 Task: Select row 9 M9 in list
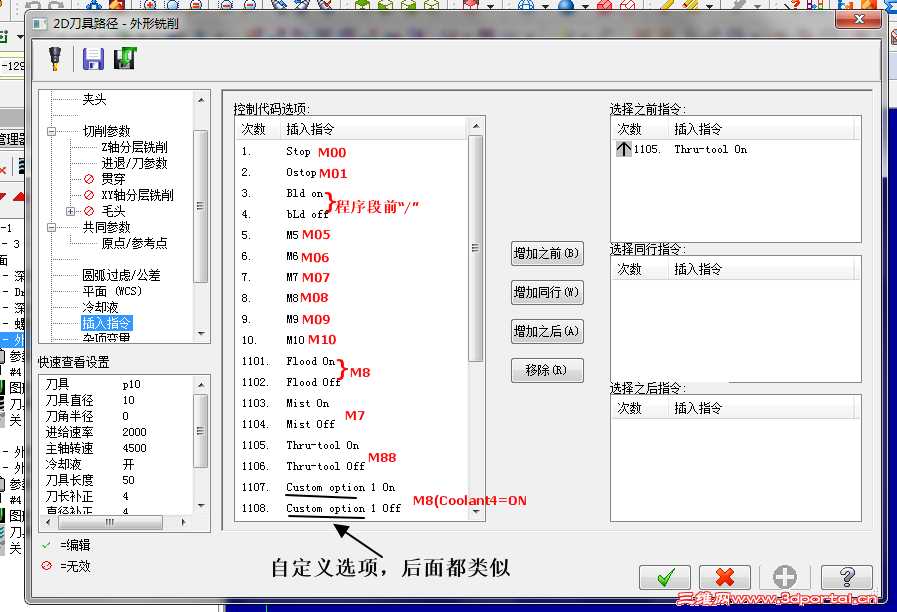pos(351,319)
